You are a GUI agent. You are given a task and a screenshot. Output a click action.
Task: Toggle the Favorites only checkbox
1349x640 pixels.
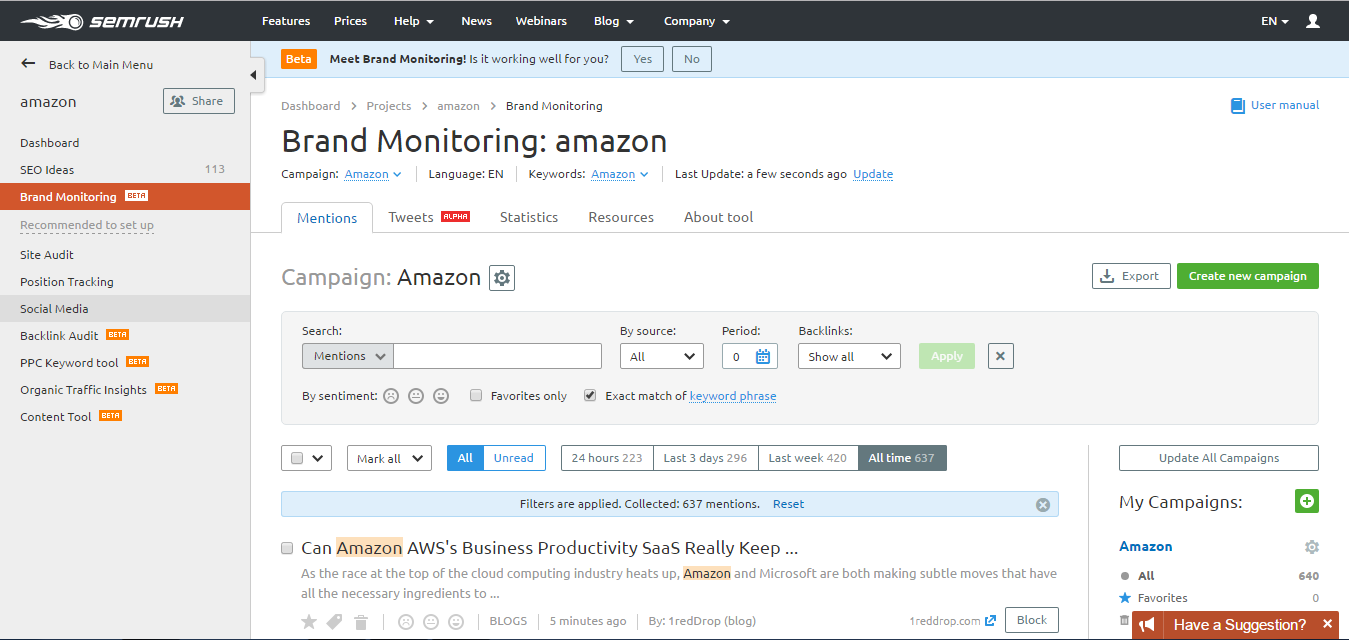(x=476, y=395)
